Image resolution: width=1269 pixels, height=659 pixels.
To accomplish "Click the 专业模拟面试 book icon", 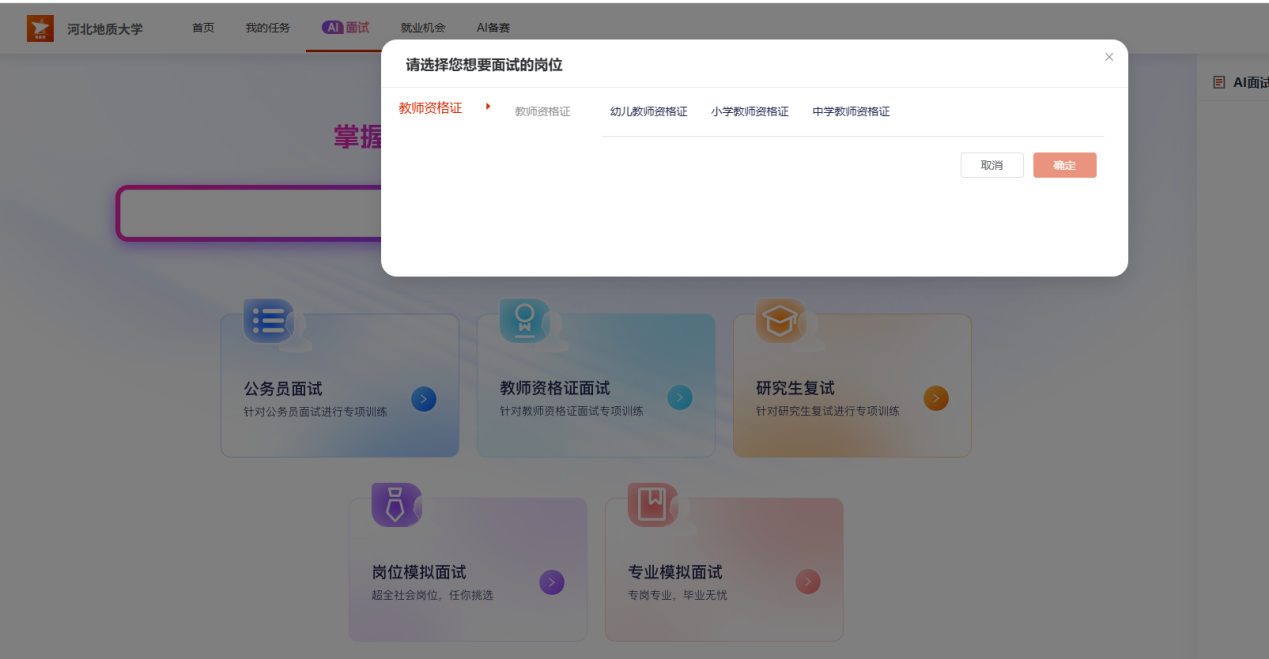I will click(652, 505).
